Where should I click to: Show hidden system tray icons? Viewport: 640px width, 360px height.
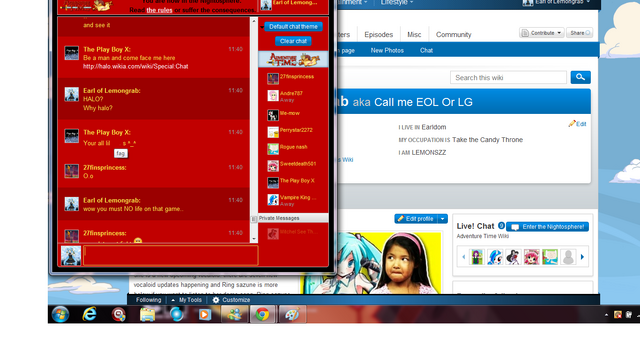(606, 315)
